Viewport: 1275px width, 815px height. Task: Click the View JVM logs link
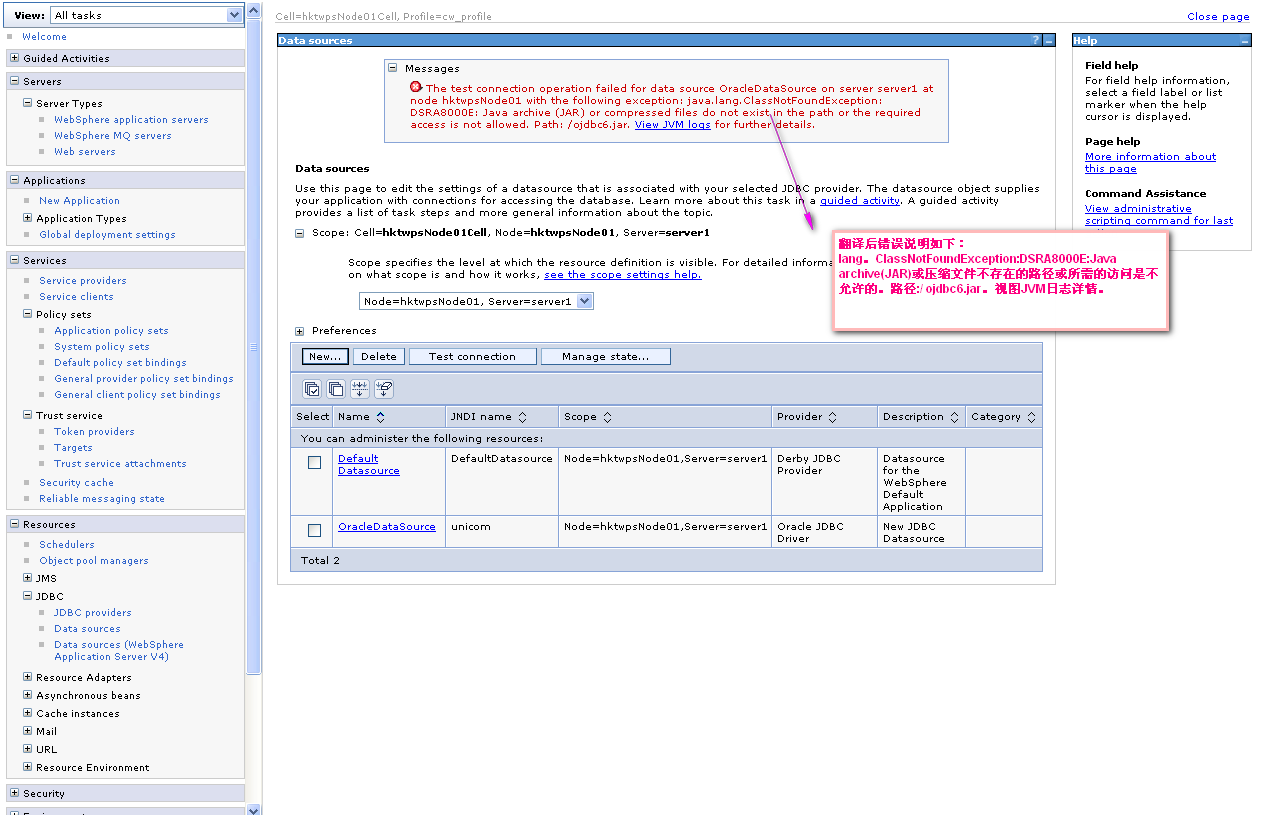(x=673, y=125)
